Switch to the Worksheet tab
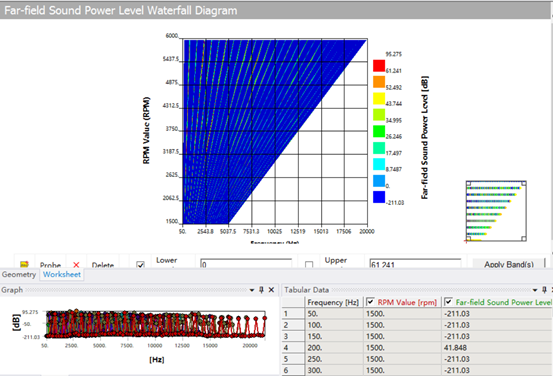 [62, 274]
